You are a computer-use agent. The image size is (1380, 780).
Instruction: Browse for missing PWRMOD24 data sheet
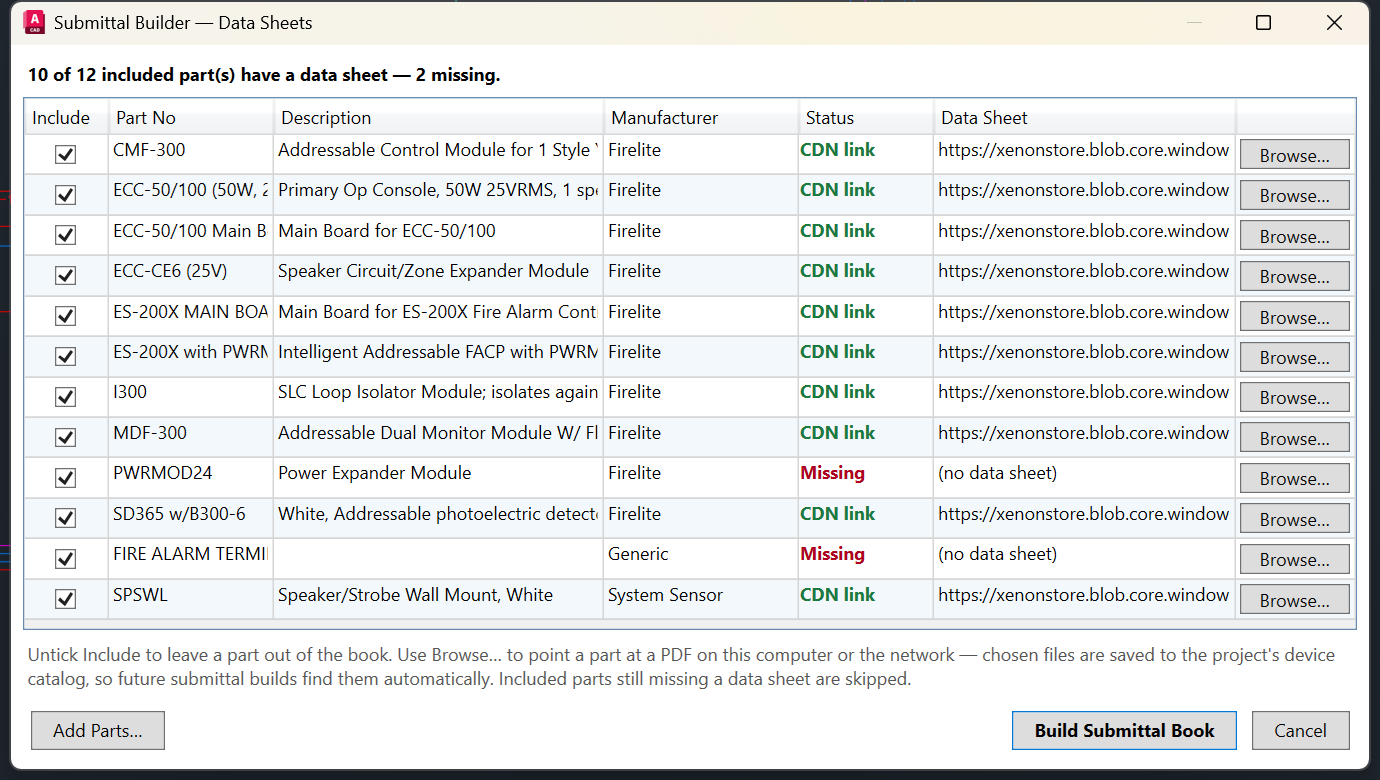click(x=1294, y=478)
